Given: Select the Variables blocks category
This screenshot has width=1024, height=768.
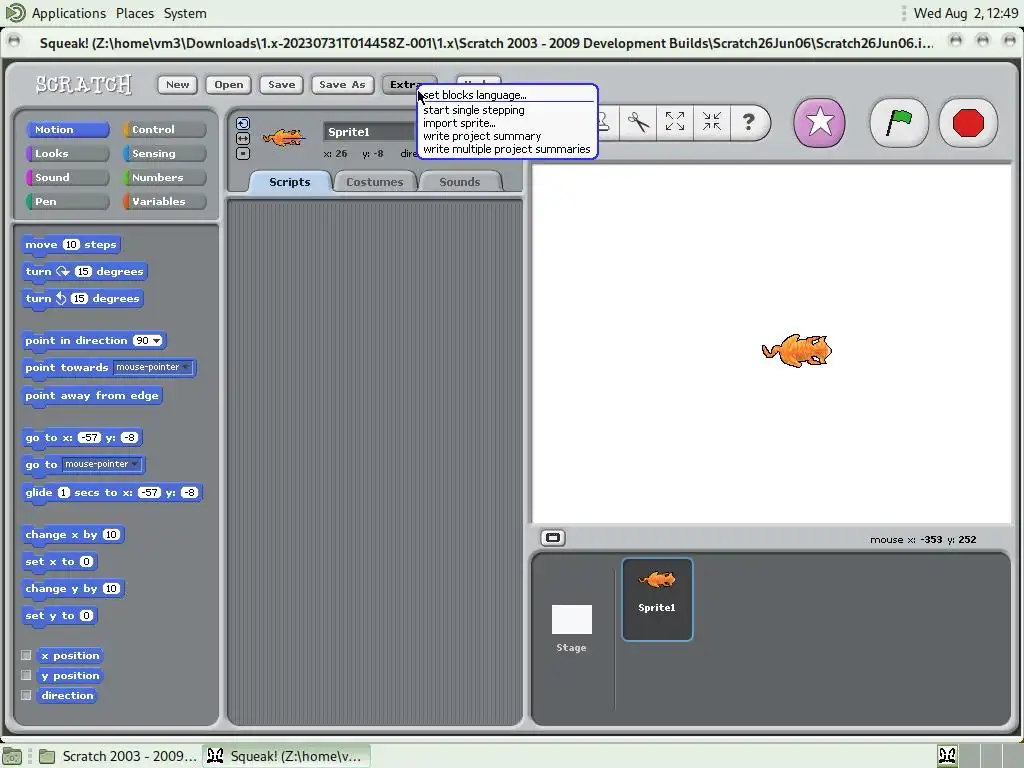Looking at the screenshot, I should pyautogui.click(x=164, y=201).
